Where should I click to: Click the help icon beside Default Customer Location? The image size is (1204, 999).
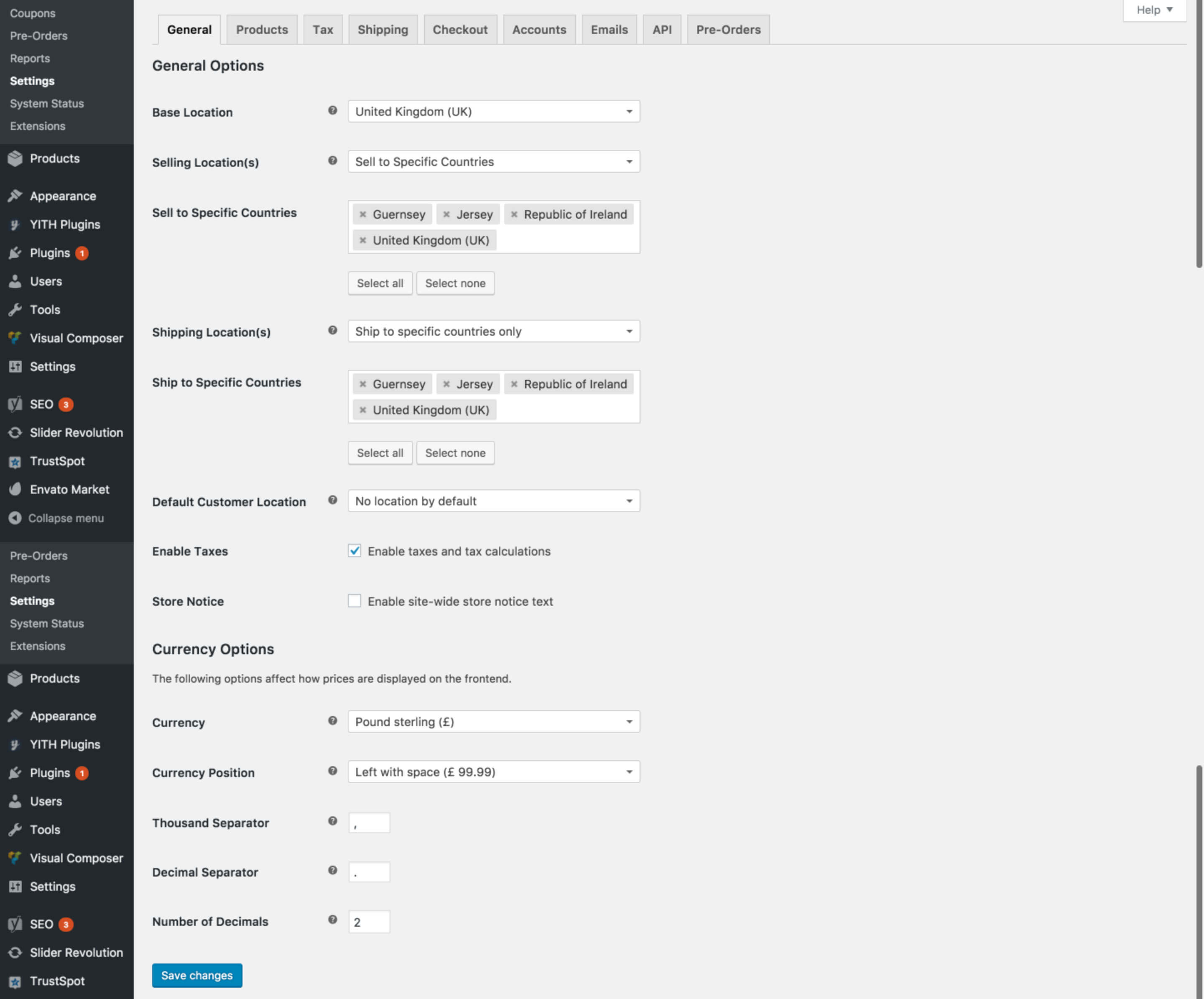332,500
